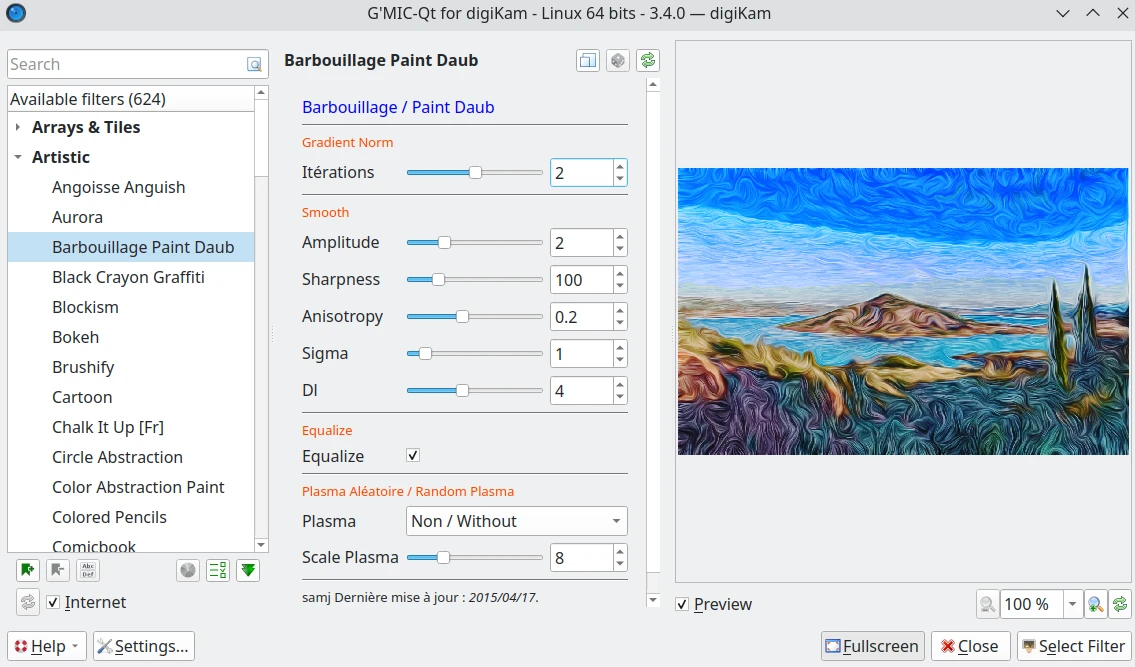Open the Settings... dialog

[x=144, y=646]
